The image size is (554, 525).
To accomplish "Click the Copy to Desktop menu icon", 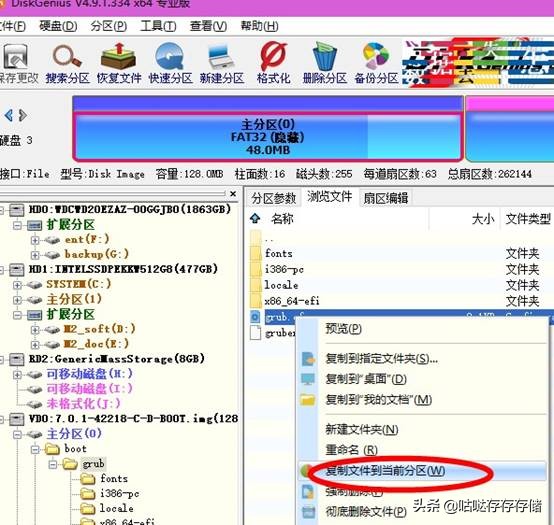I will 308,379.
